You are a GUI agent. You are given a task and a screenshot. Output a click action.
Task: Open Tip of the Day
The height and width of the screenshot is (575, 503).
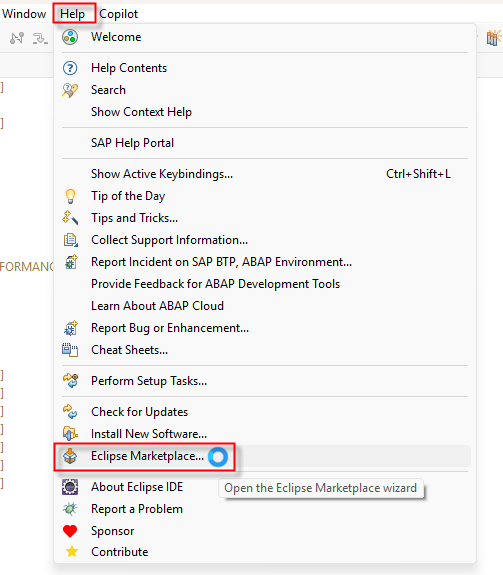pos(265,196)
